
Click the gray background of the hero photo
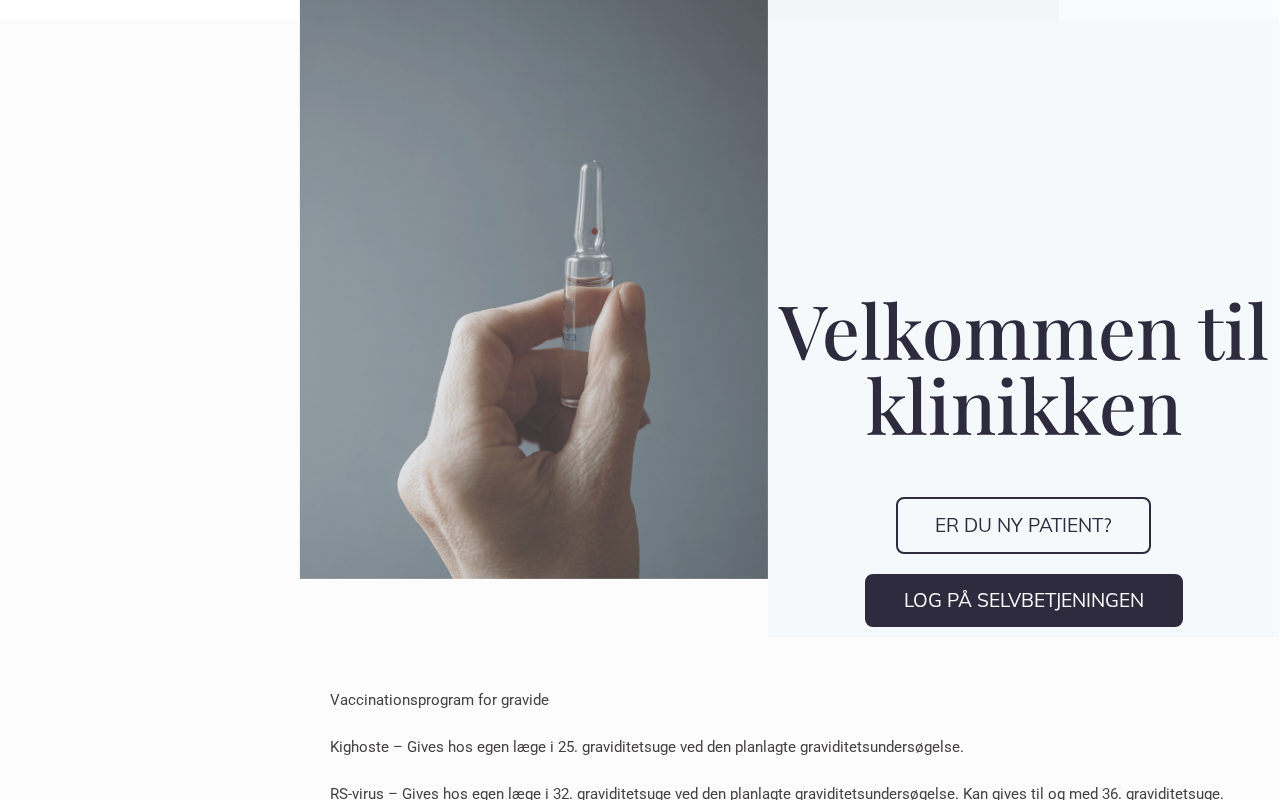click(x=400, y=150)
